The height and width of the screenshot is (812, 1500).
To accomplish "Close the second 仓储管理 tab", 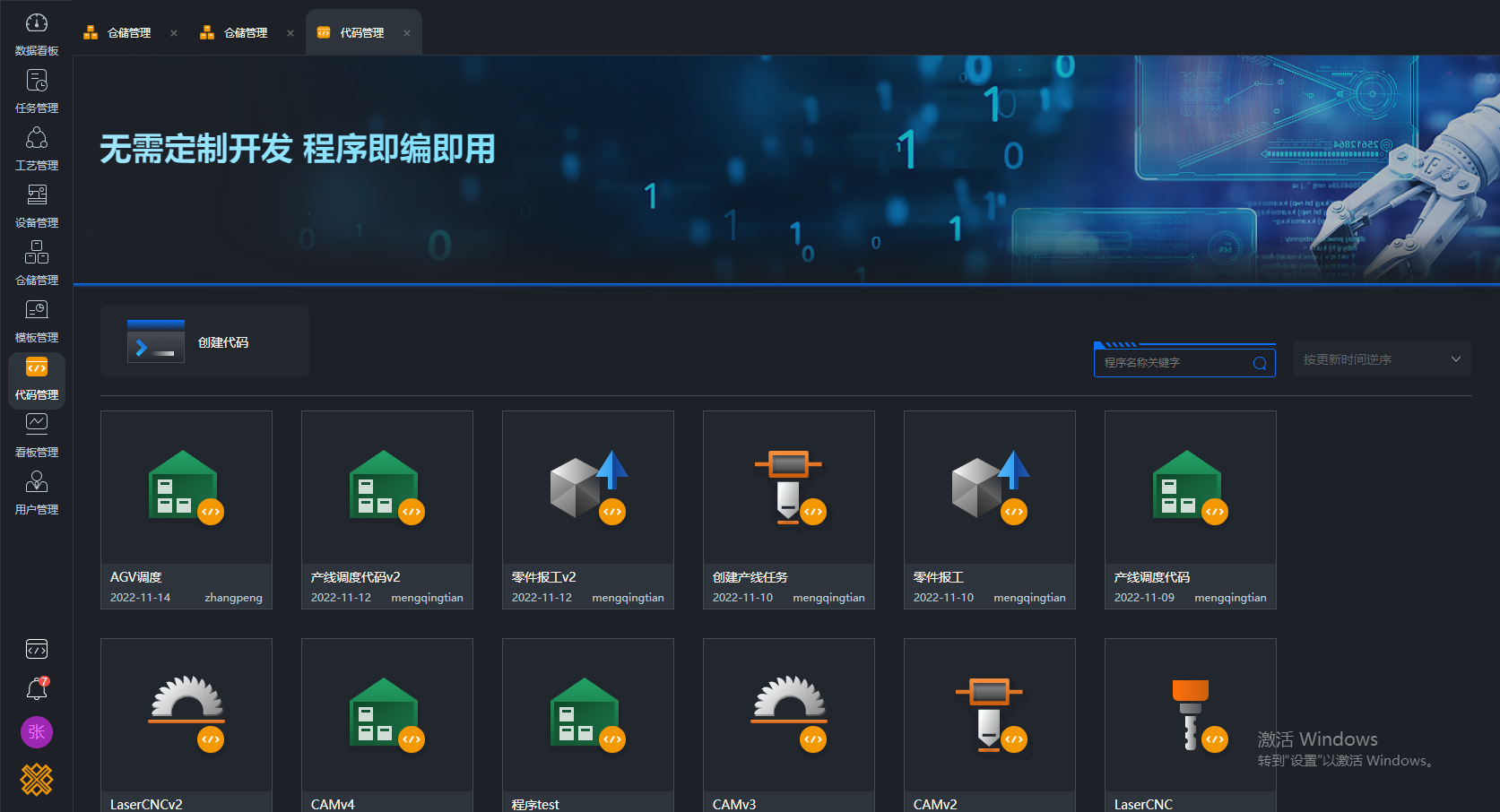I will (x=290, y=33).
